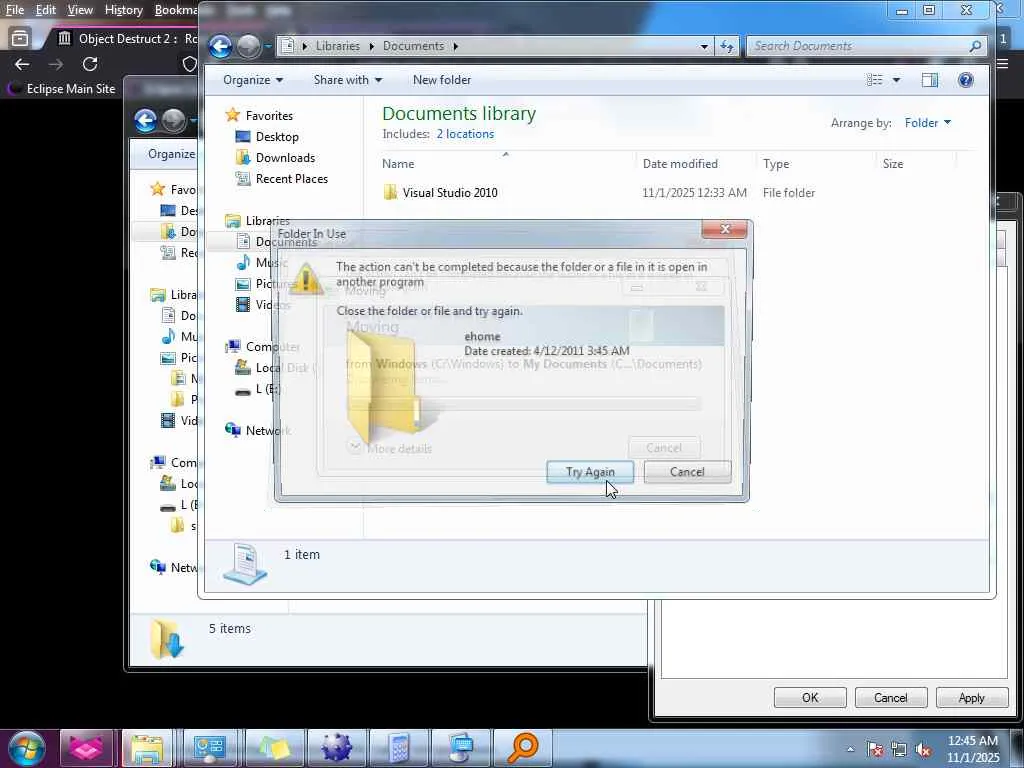Select the Local Disk drive icon
The width and height of the screenshot is (1024, 768).
point(243,367)
